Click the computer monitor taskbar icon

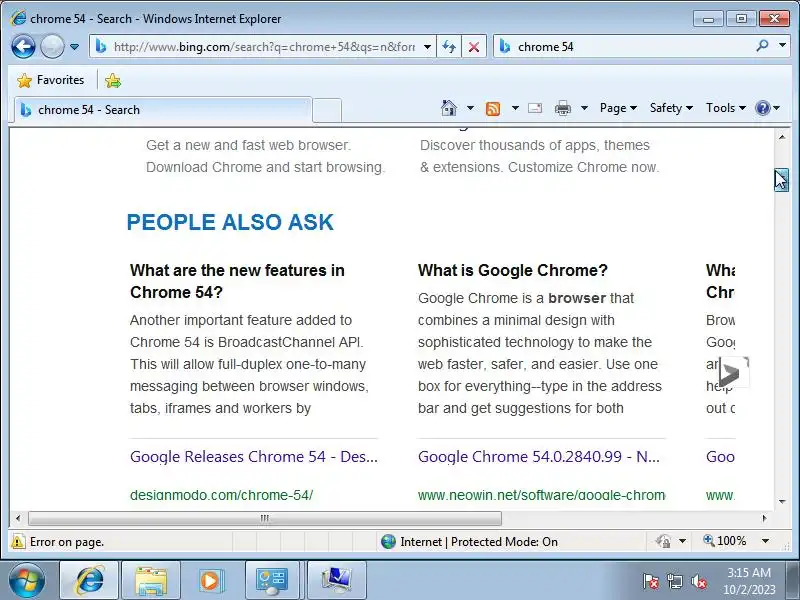coord(337,581)
